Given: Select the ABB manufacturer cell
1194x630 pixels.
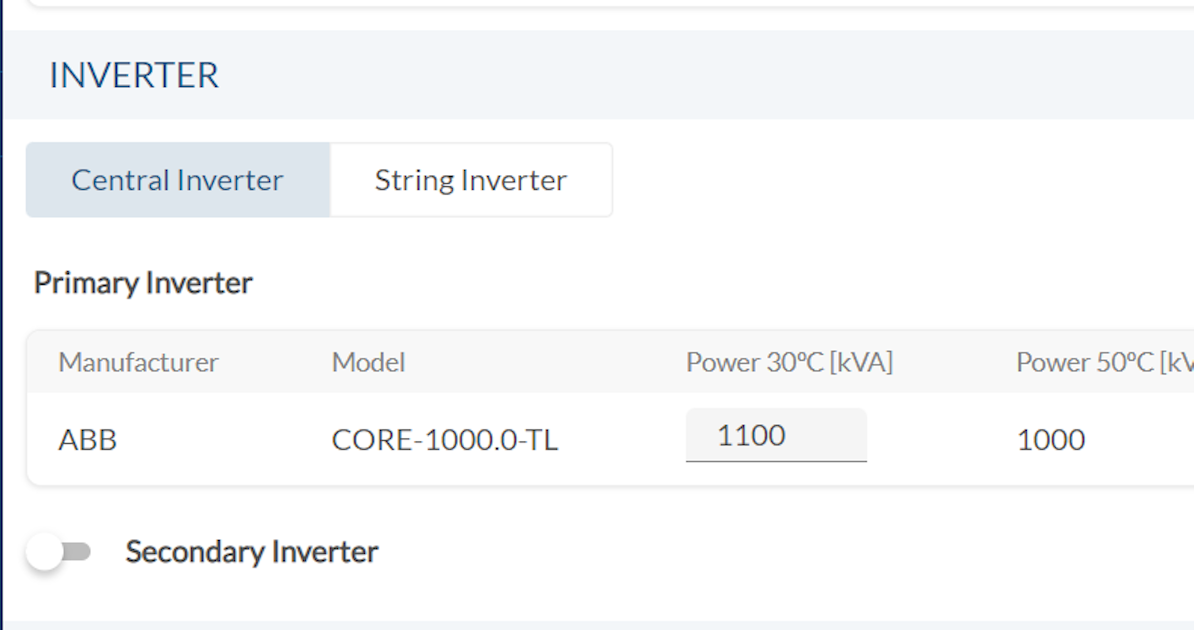Looking at the screenshot, I should tap(88, 439).
